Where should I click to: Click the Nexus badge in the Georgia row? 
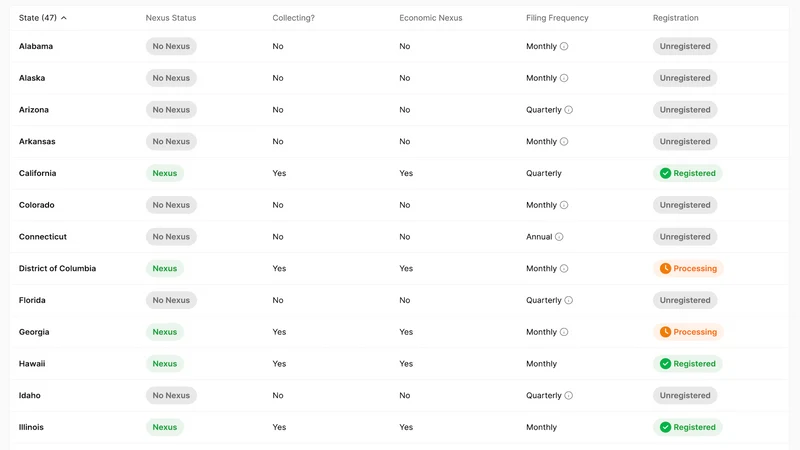click(164, 332)
